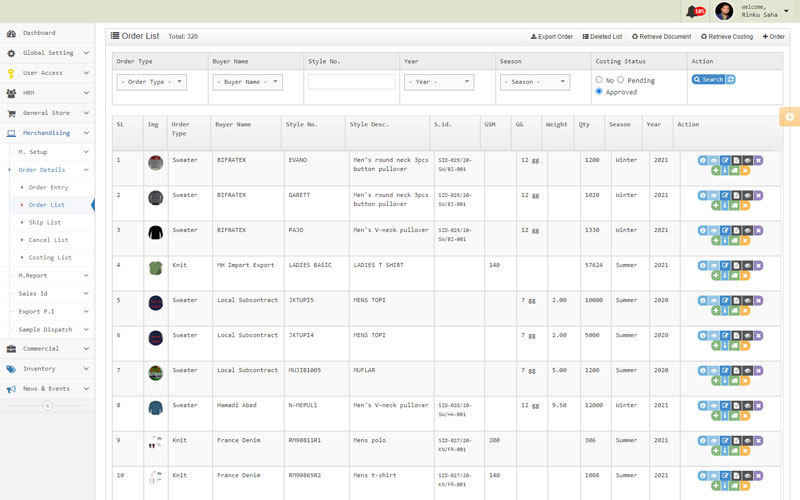Expand HRM sidebar menu

(47, 93)
